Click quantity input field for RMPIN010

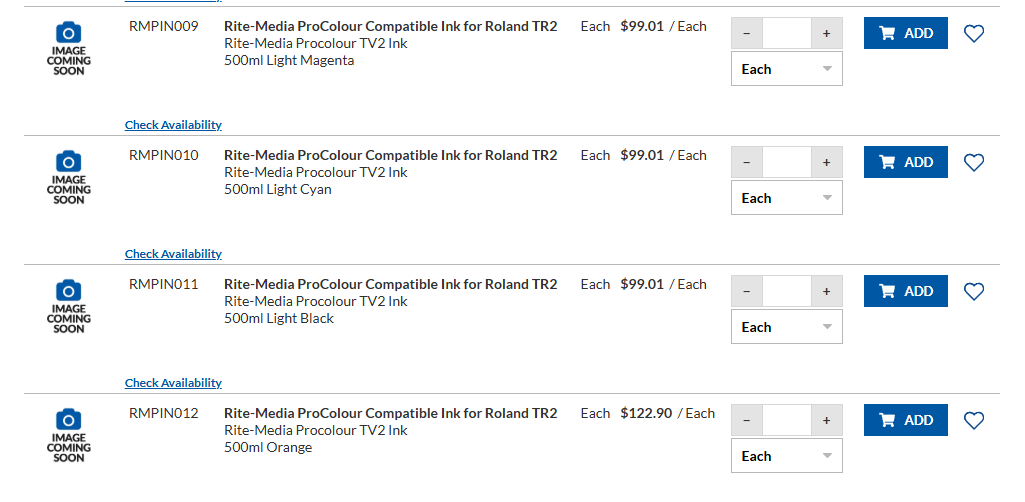(787, 162)
